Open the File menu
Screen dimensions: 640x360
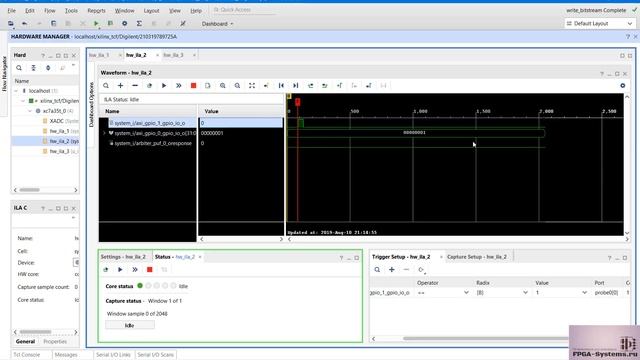pyautogui.click(x=11, y=11)
